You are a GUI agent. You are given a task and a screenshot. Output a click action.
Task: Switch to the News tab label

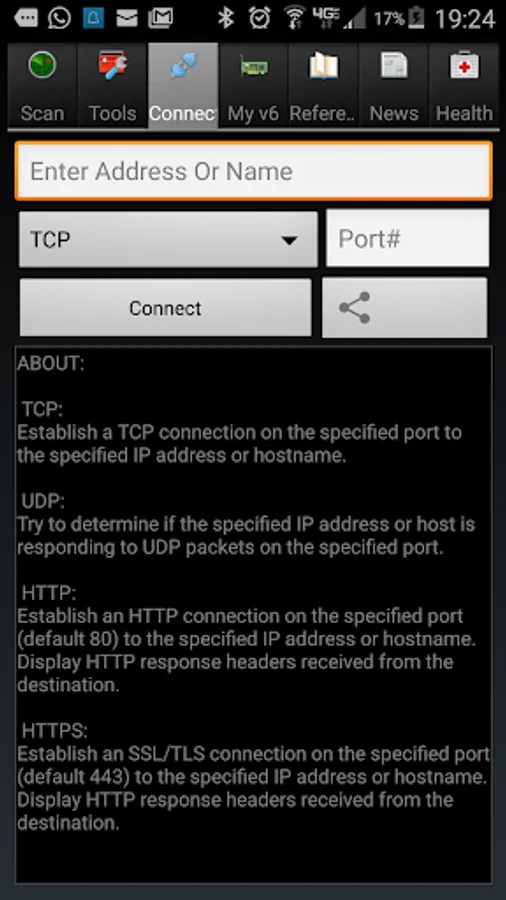click(x=394, y=113)
